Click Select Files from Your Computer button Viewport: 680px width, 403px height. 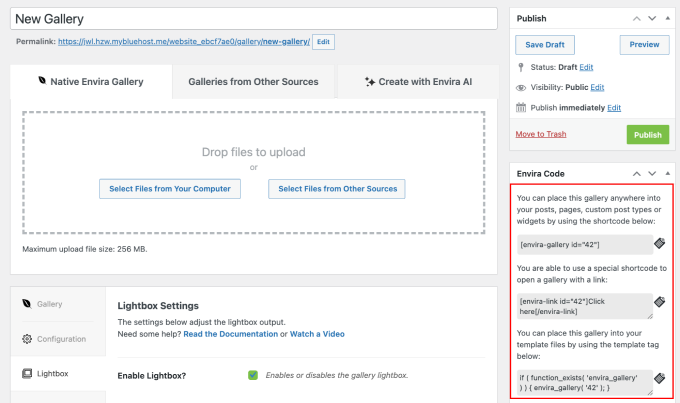(x=169, y=189)
